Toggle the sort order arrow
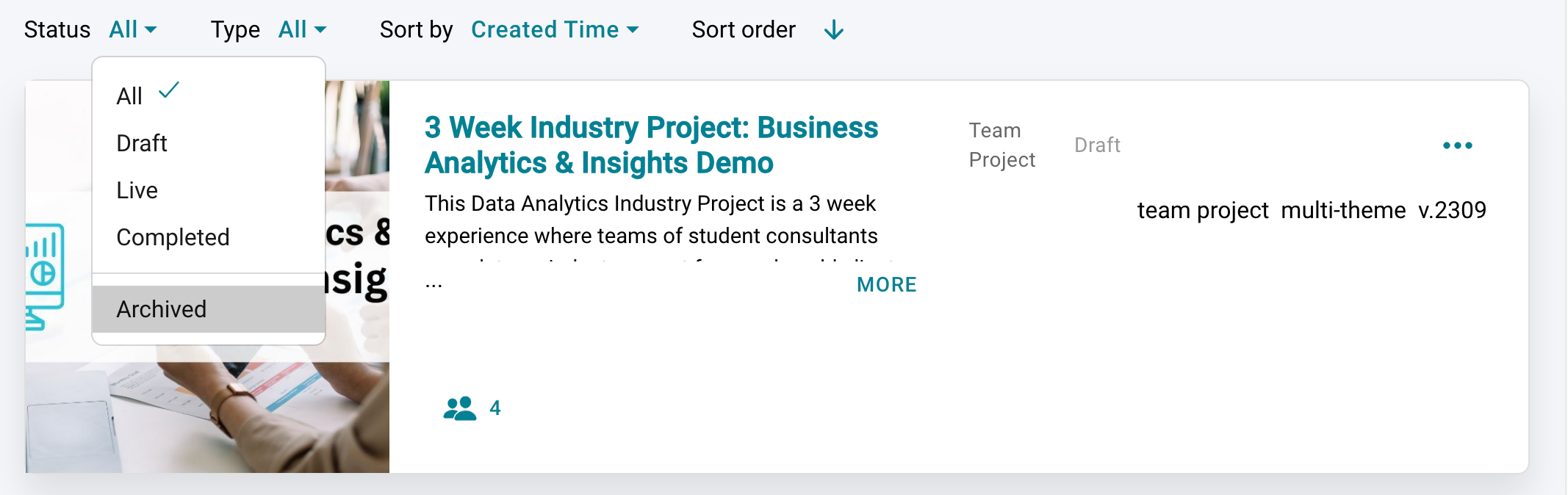 [833, 30]
